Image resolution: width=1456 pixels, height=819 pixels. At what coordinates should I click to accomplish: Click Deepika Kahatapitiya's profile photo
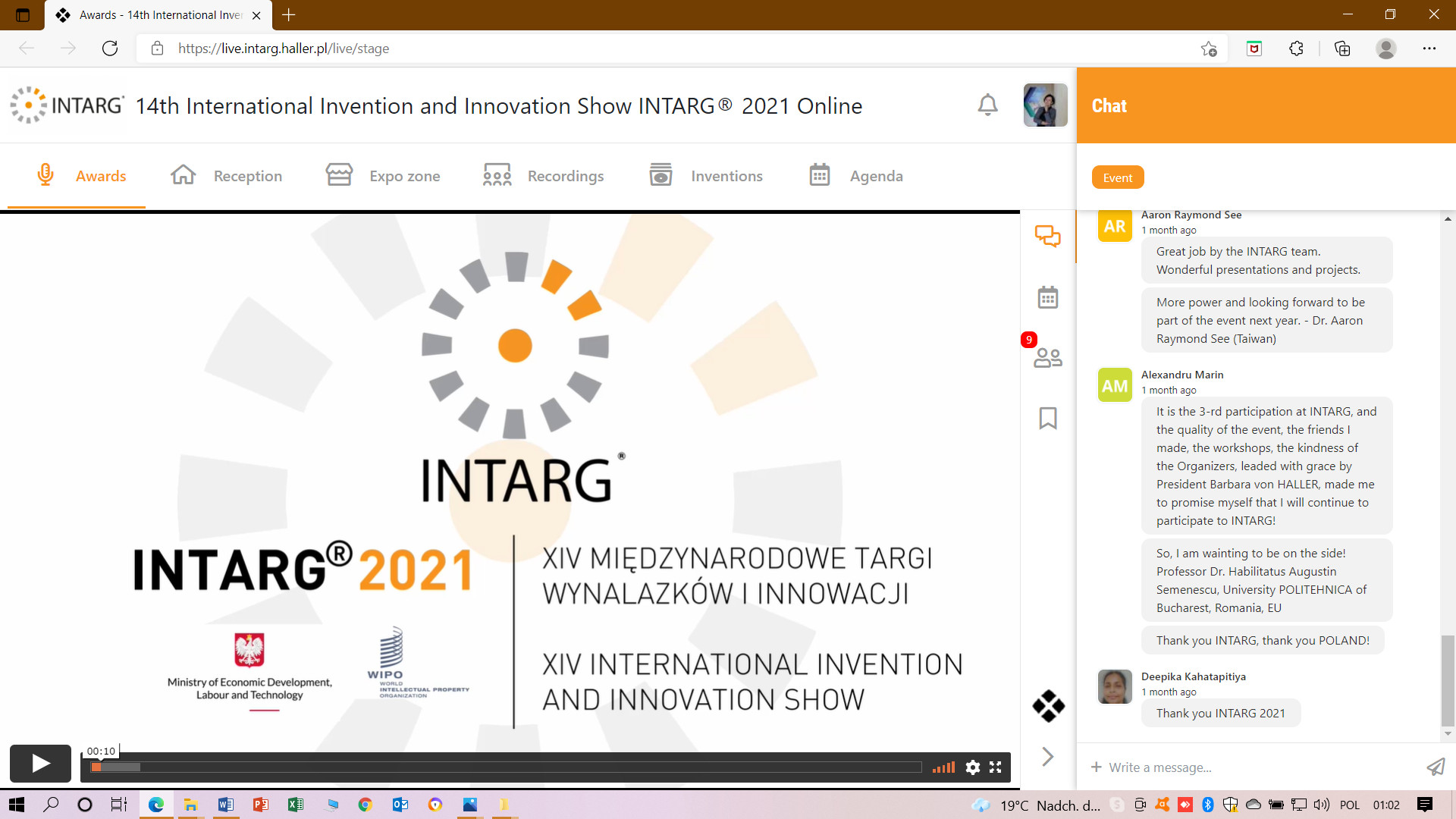click(x=1115, y=687)
